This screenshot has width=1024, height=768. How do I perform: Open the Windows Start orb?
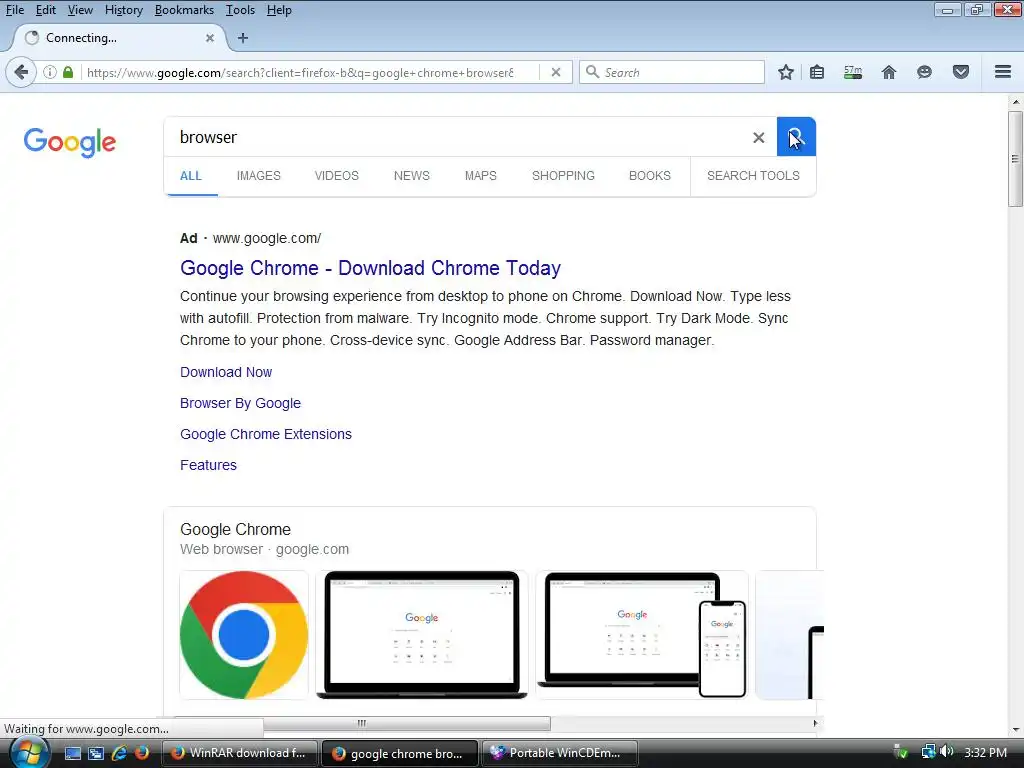click(x=28, y=752)
